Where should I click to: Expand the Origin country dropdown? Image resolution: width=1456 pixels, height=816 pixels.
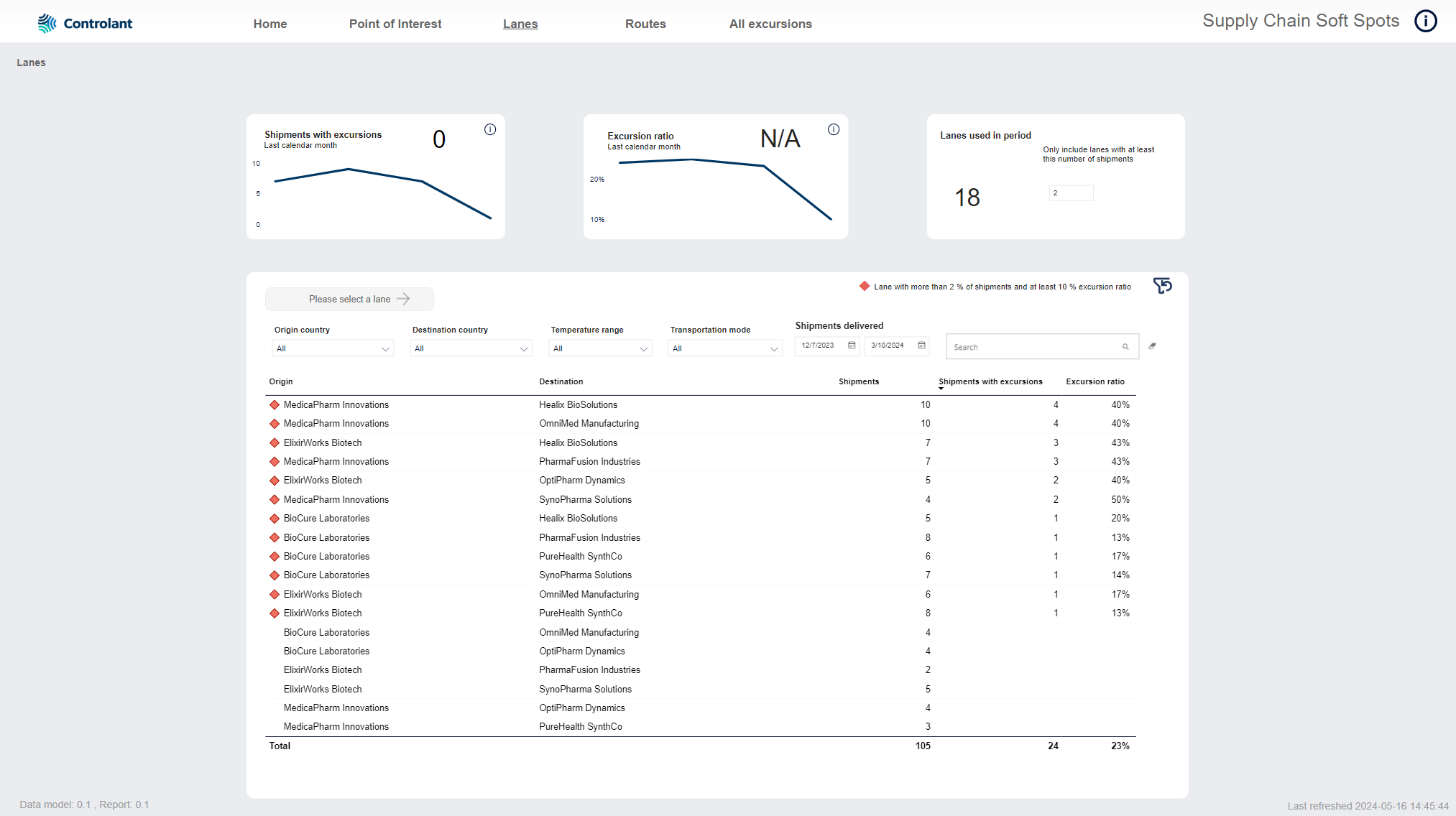(333, 348)
